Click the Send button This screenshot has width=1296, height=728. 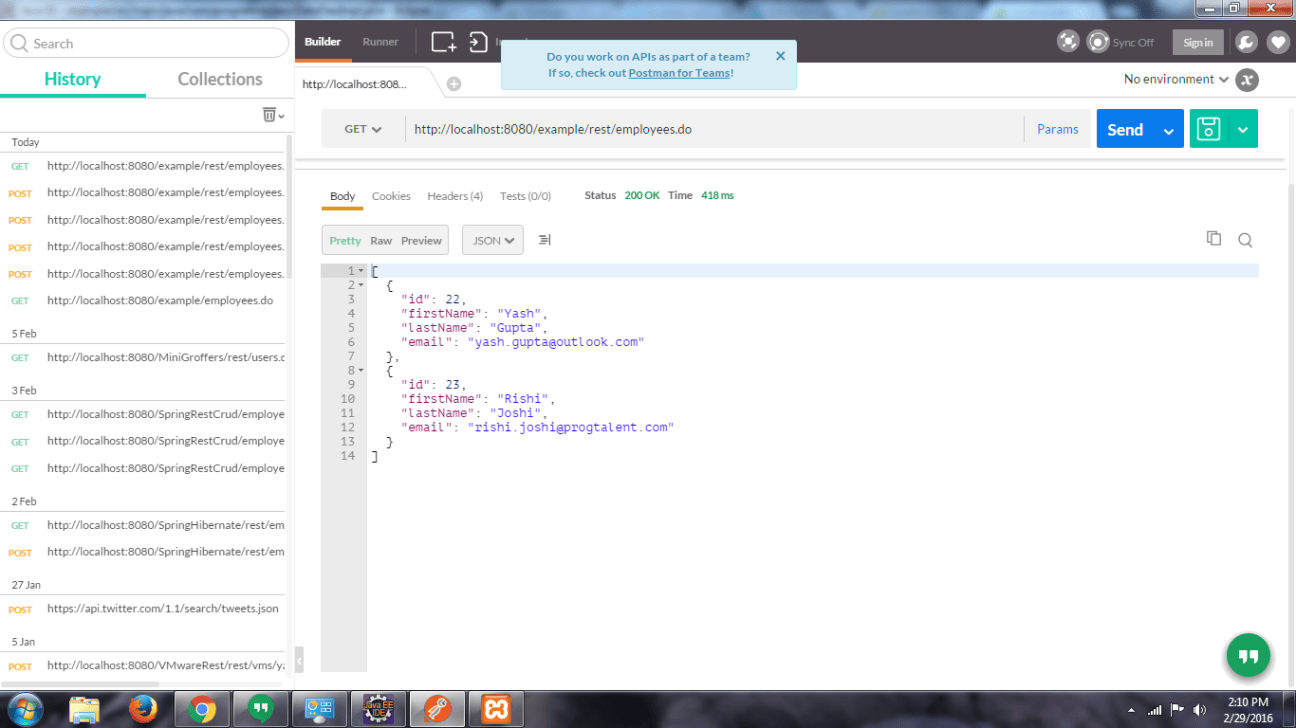(x=1125, y=130)
